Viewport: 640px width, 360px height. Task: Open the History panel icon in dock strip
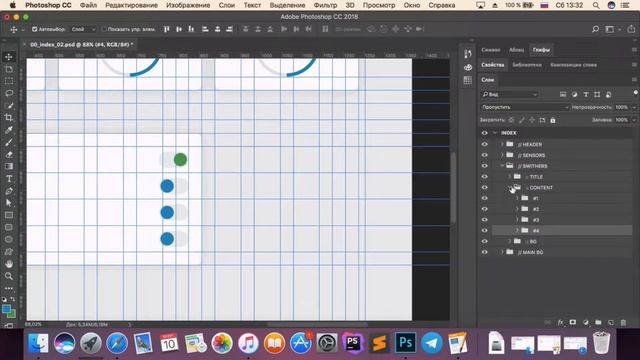468,54
